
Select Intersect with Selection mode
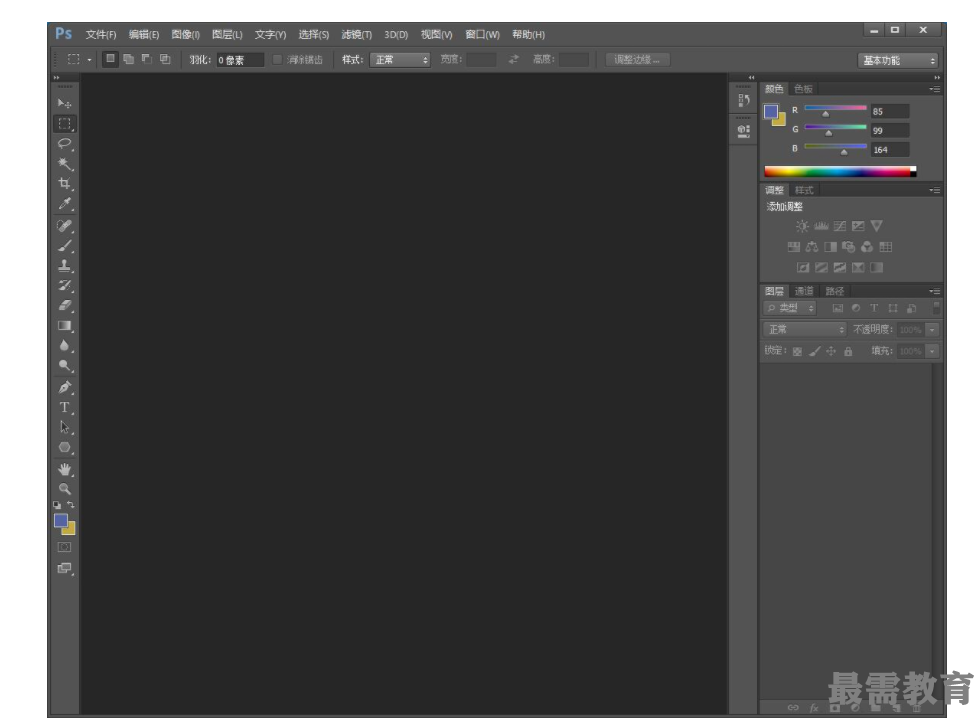(165, 59)
